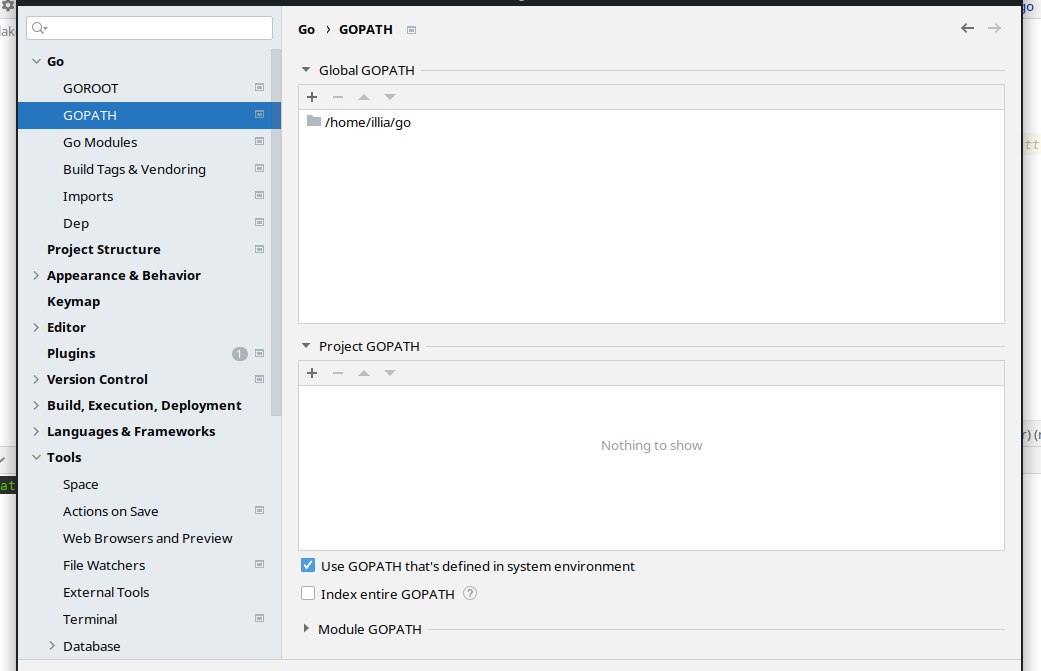Disable Use GOPATH defined in system environment
This screenshot has height=671, width=1041.
(x=308, y=565)
